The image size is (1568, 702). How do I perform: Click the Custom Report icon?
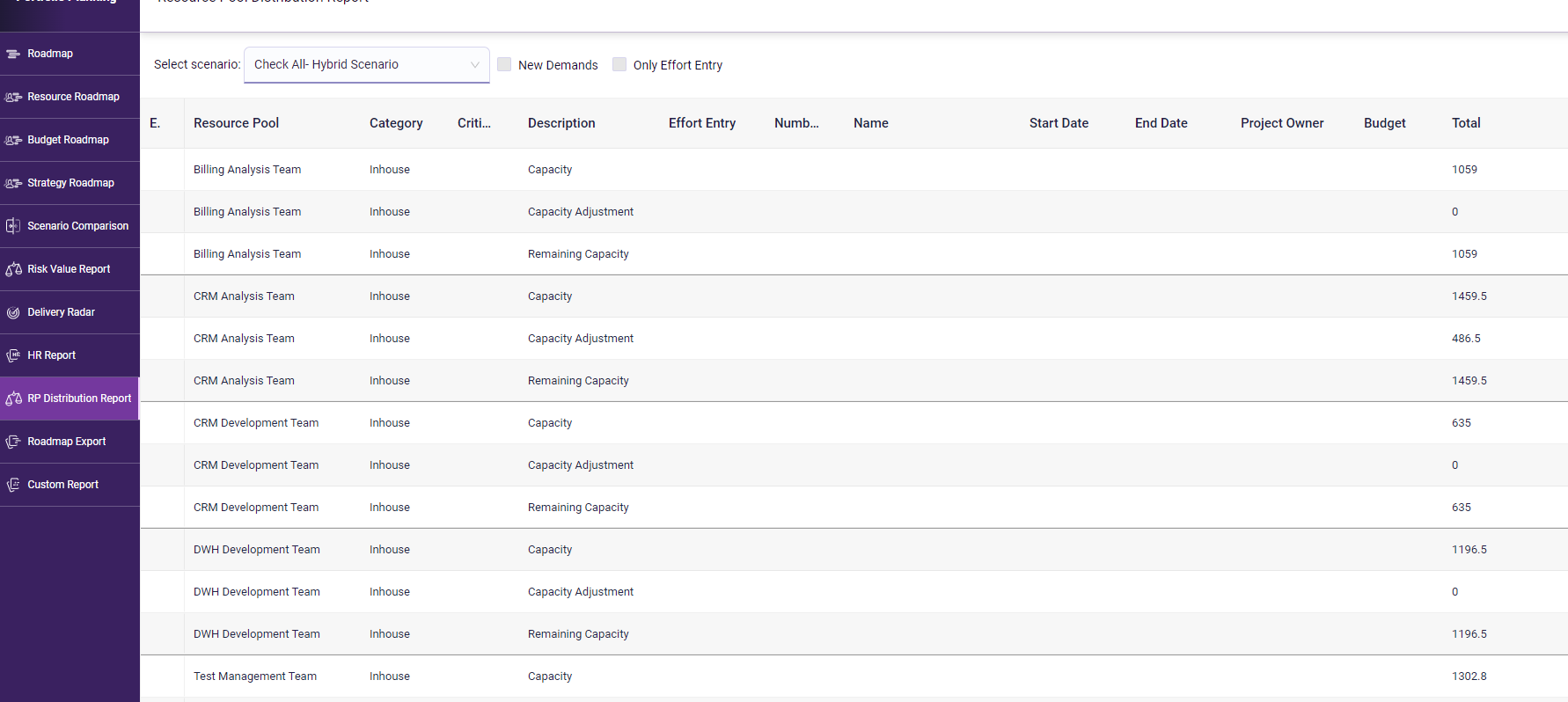(13, 485)
